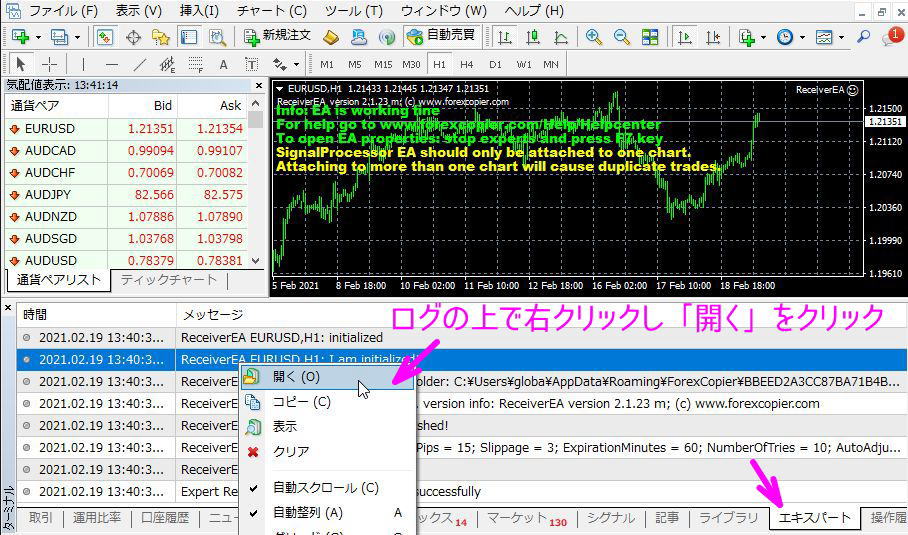The height and width of the screenshot is (535, 908).
Task: Switch chart to candlestick display
Action: (x=533, y=37)
